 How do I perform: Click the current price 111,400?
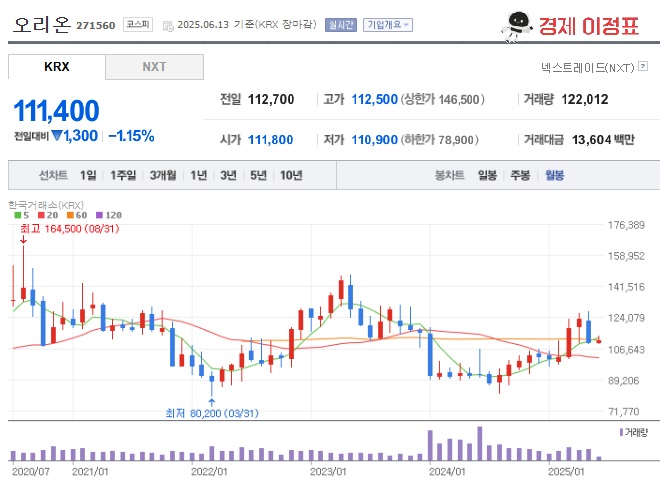(x=56, y=111)
